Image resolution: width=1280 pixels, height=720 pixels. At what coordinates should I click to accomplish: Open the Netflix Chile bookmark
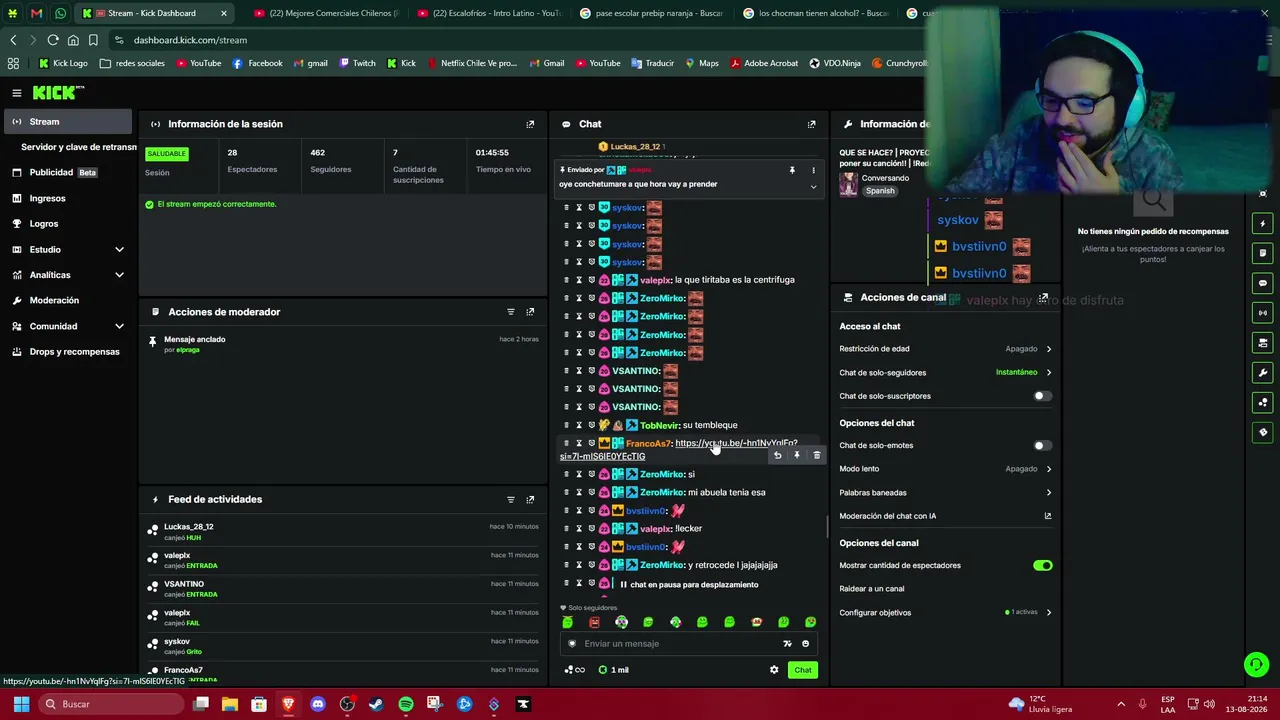(472, 63)
